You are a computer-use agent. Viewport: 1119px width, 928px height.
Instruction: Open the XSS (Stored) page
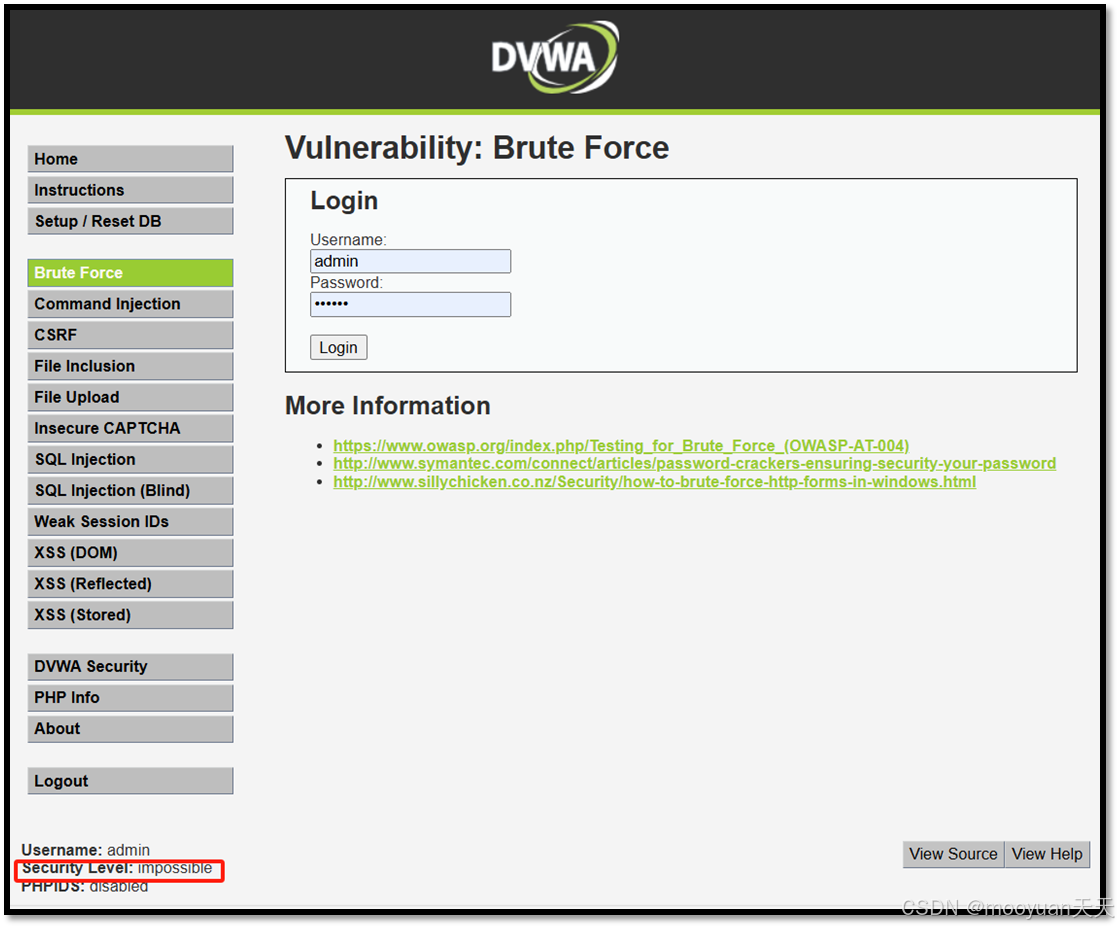coord(131,615)
